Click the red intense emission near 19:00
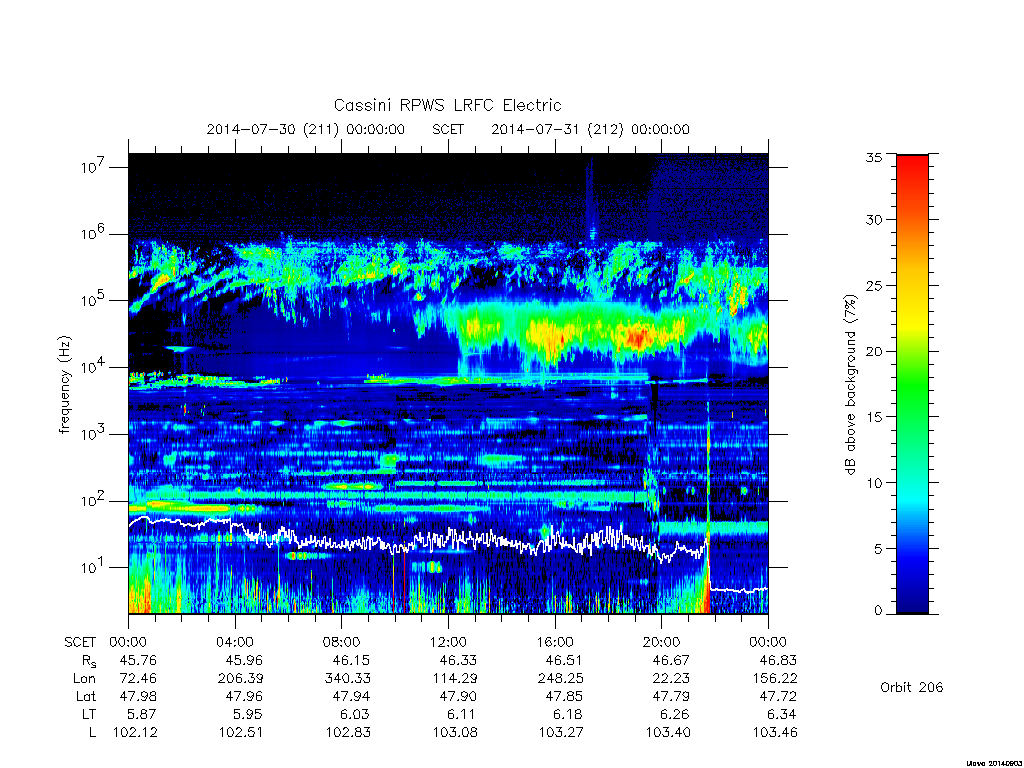The height and width of the screenshot is (768, 1024). (637, 338)
